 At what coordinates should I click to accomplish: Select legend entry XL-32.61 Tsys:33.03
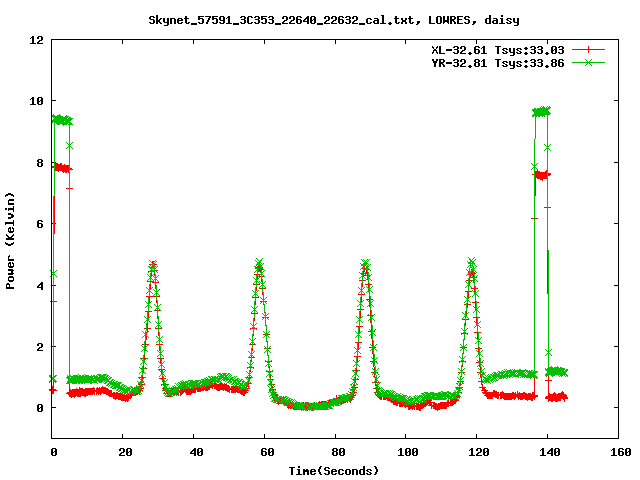pyautogui.click(x=498, y=50)
